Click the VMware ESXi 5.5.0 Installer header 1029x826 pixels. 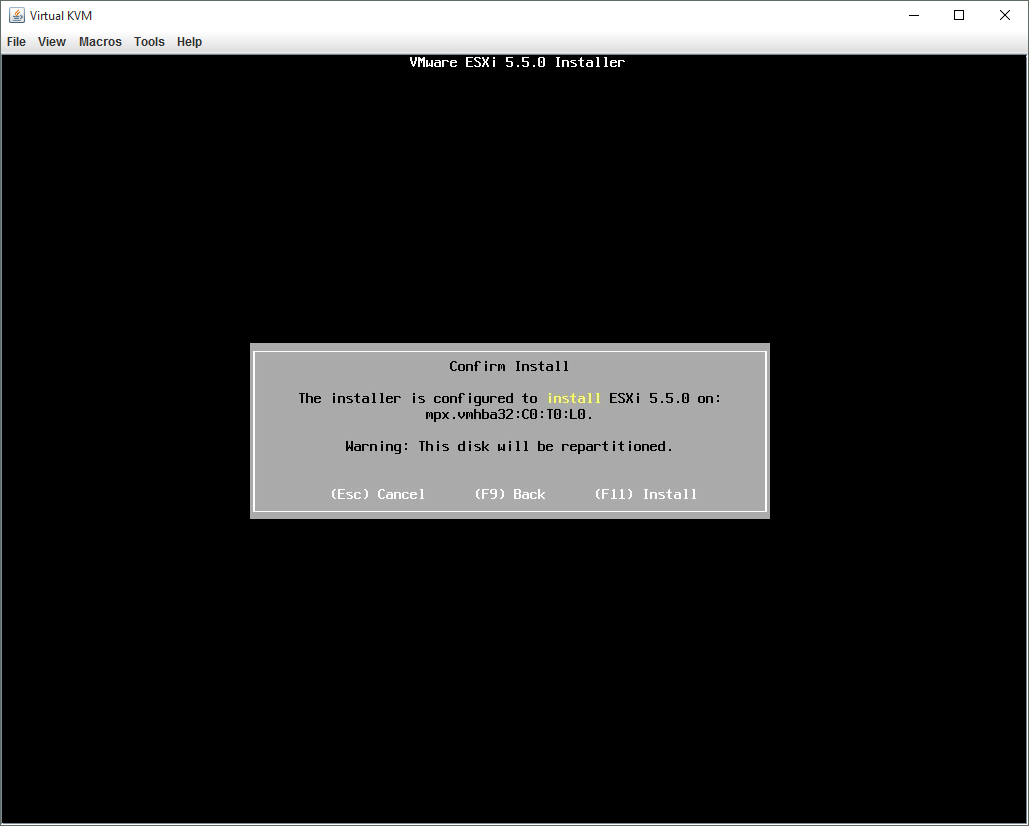click(517, 62)
